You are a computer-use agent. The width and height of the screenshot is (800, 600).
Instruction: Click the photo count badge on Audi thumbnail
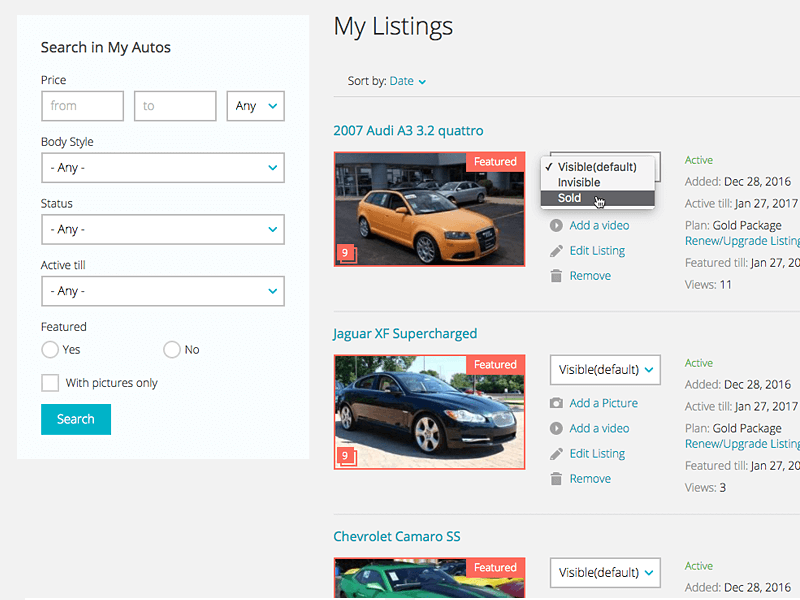[x=346, y=253]
